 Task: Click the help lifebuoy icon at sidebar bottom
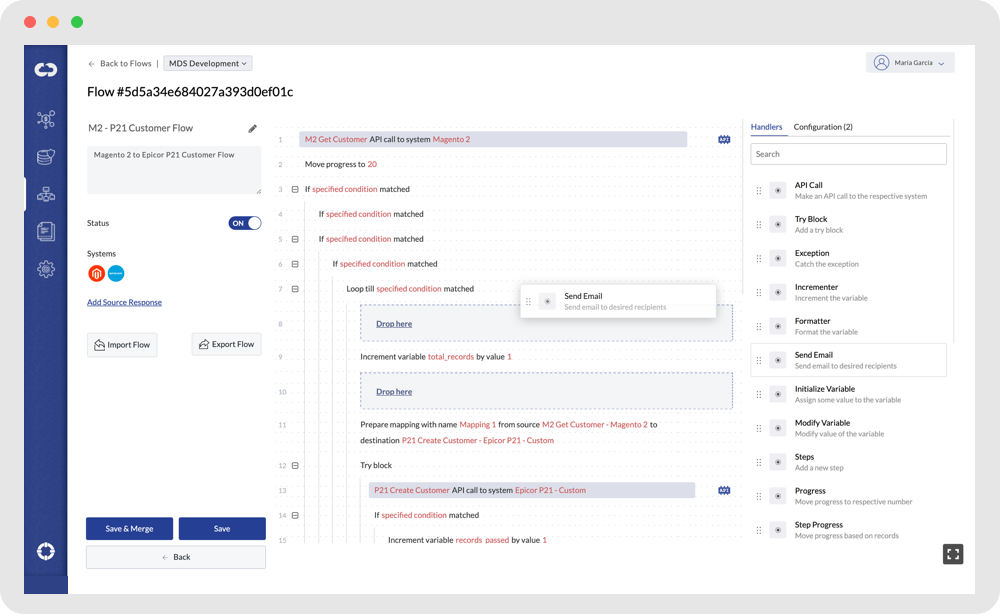[46, 551]
